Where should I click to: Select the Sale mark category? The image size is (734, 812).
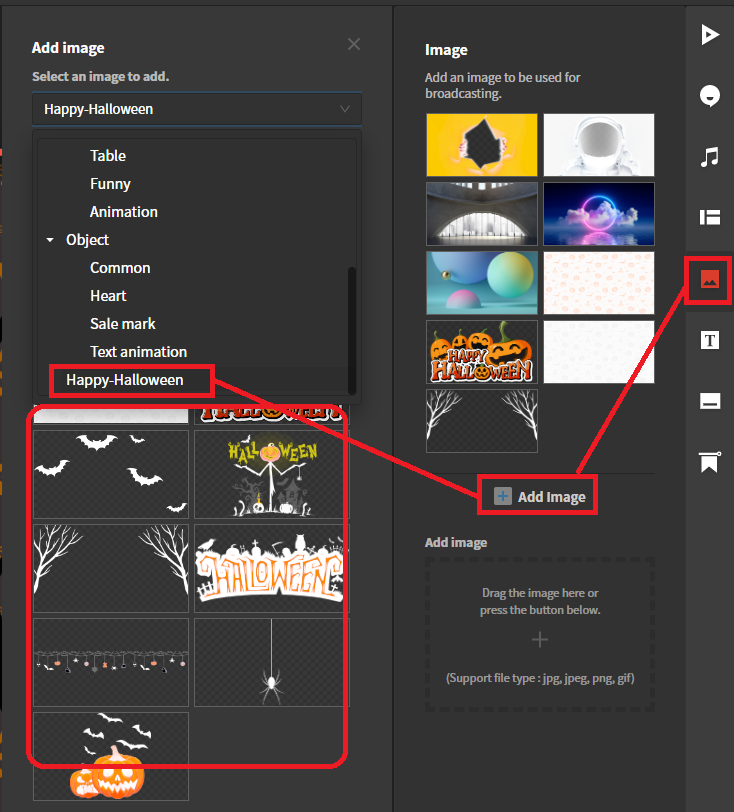tap(123, 324)
